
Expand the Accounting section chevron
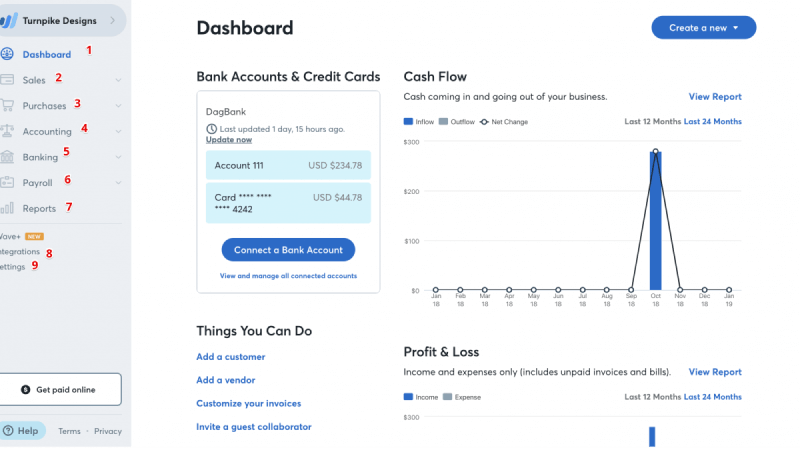coord(118,131)
